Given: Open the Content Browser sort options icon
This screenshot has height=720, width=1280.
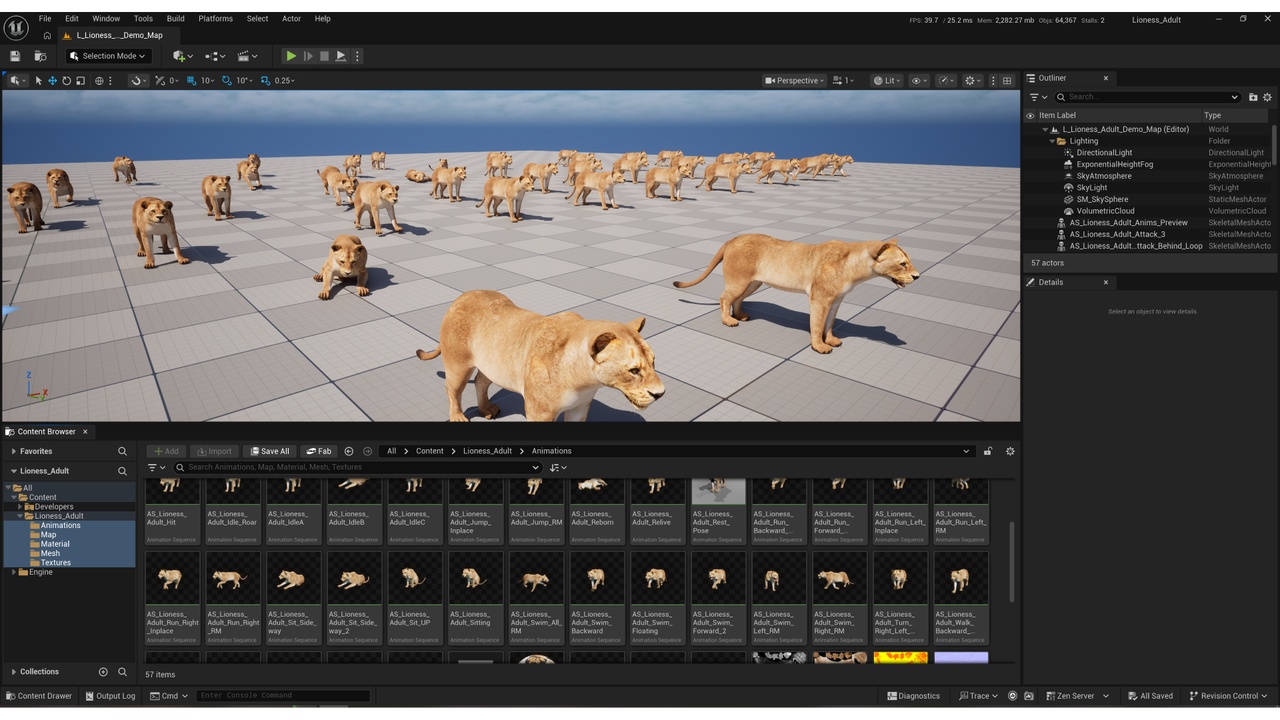Looking at the screenshot, I should point(557,467).
